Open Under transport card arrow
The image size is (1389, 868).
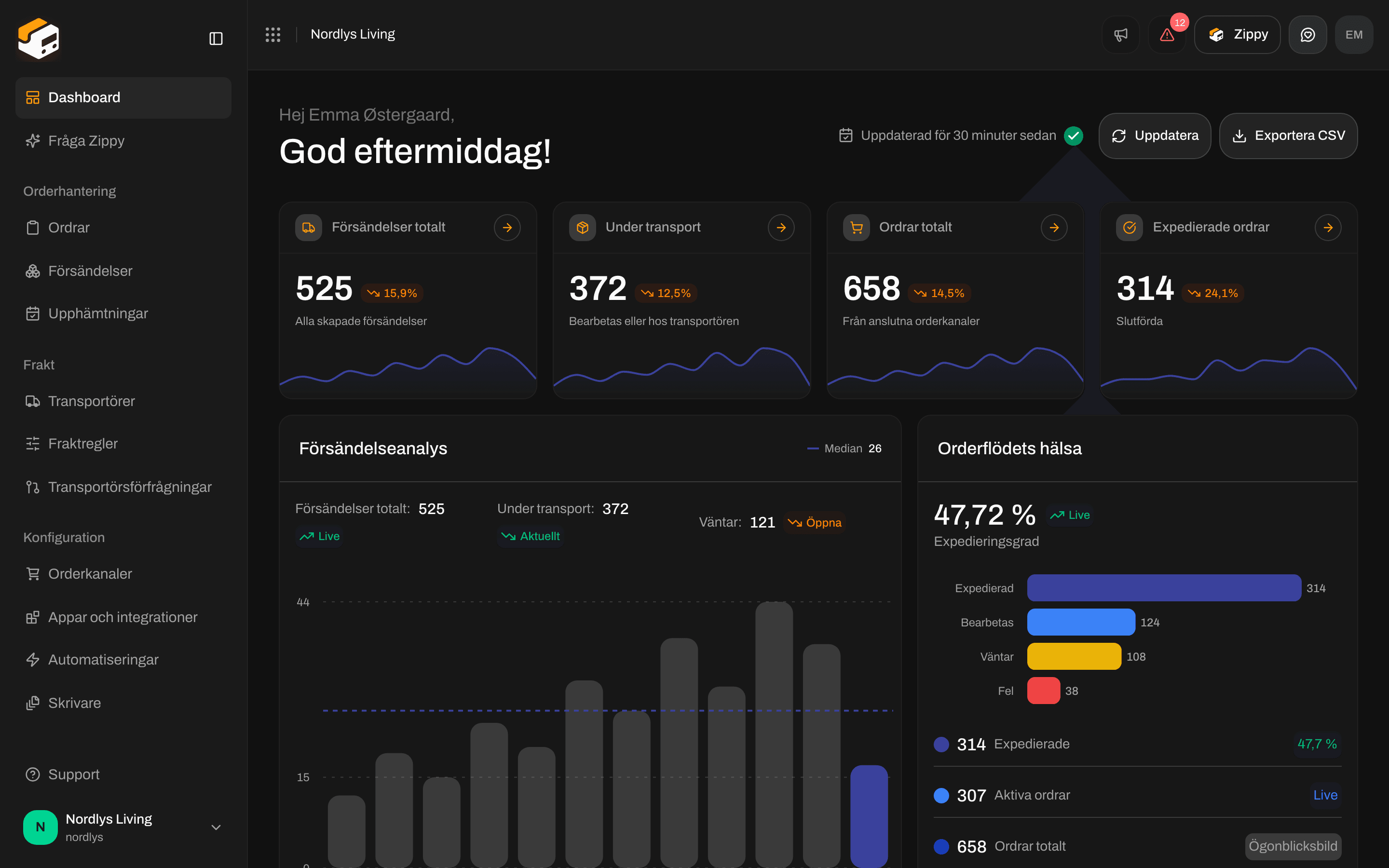click(781, 227)
